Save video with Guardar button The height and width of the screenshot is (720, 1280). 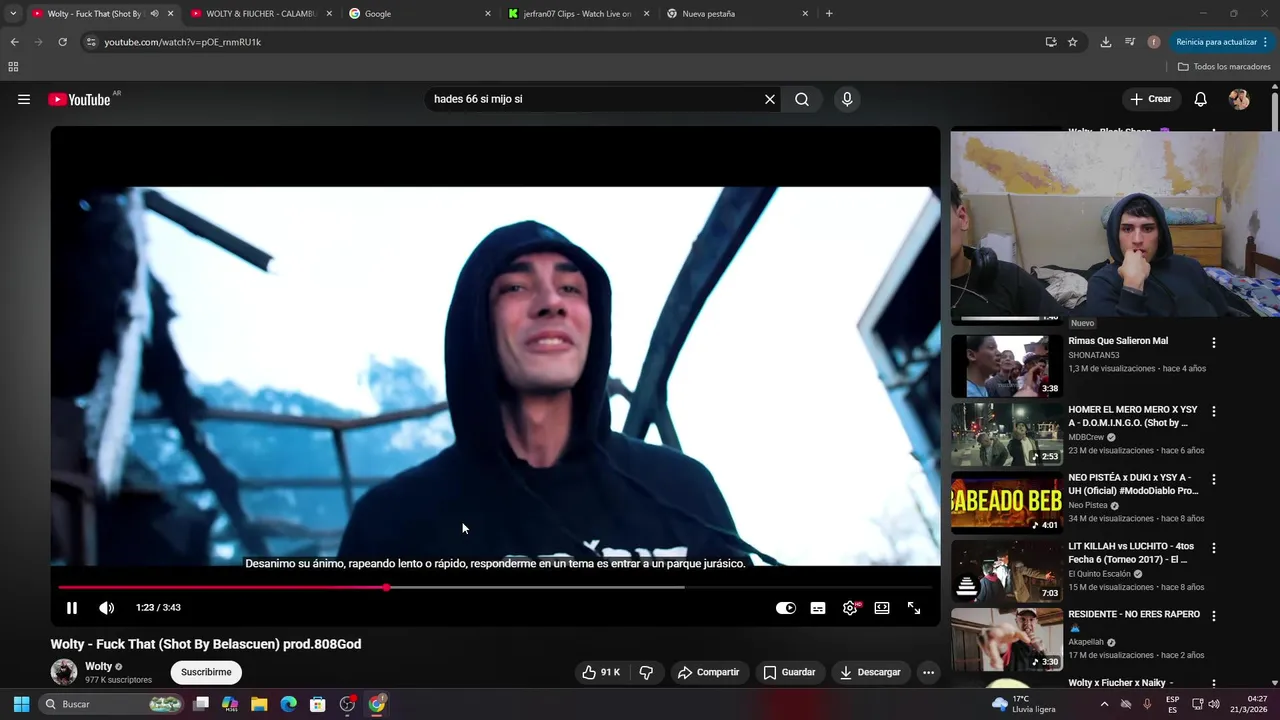tap(789, 672)
